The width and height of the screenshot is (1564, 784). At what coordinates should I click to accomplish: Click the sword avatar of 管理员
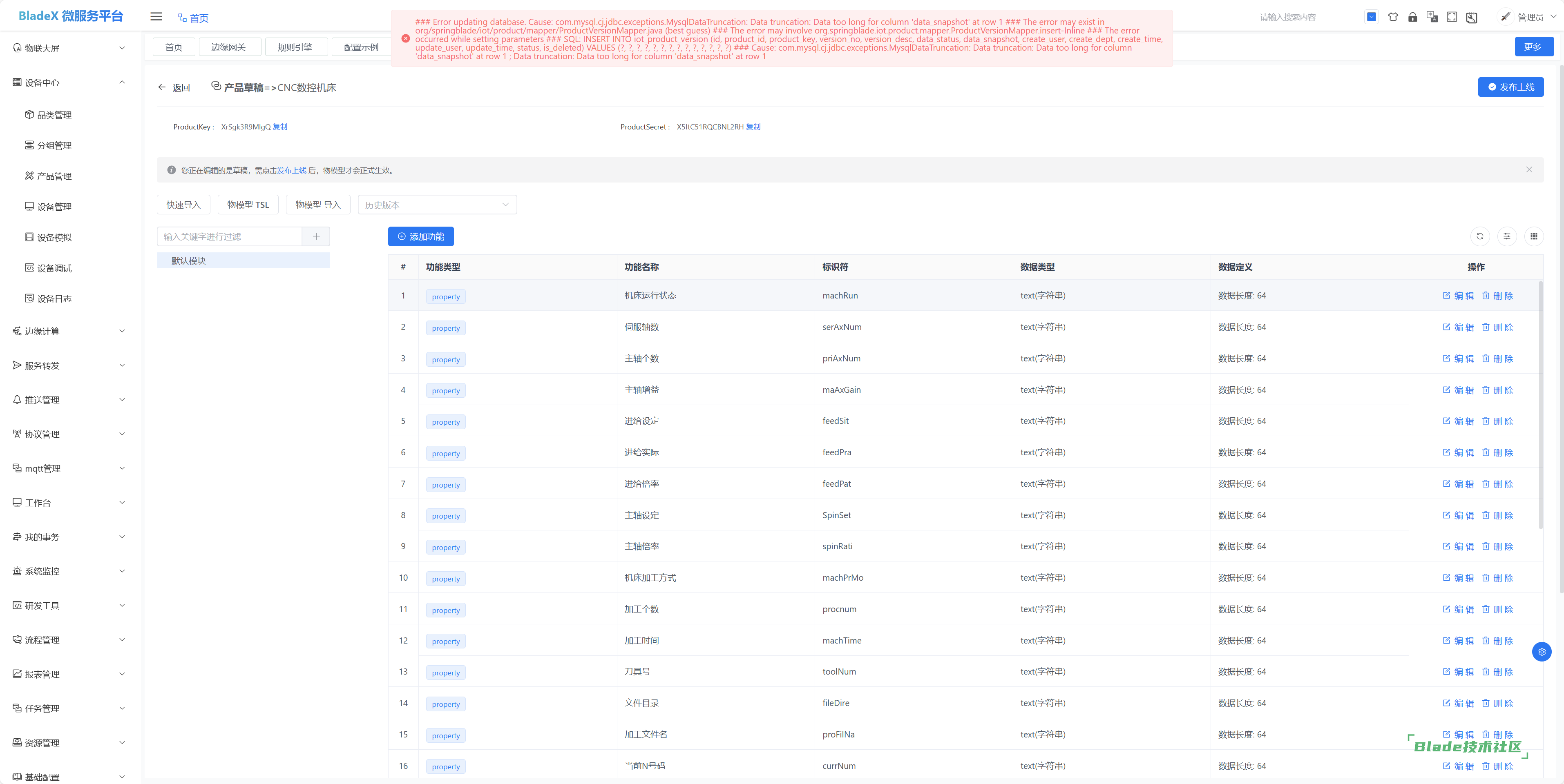1506,17
